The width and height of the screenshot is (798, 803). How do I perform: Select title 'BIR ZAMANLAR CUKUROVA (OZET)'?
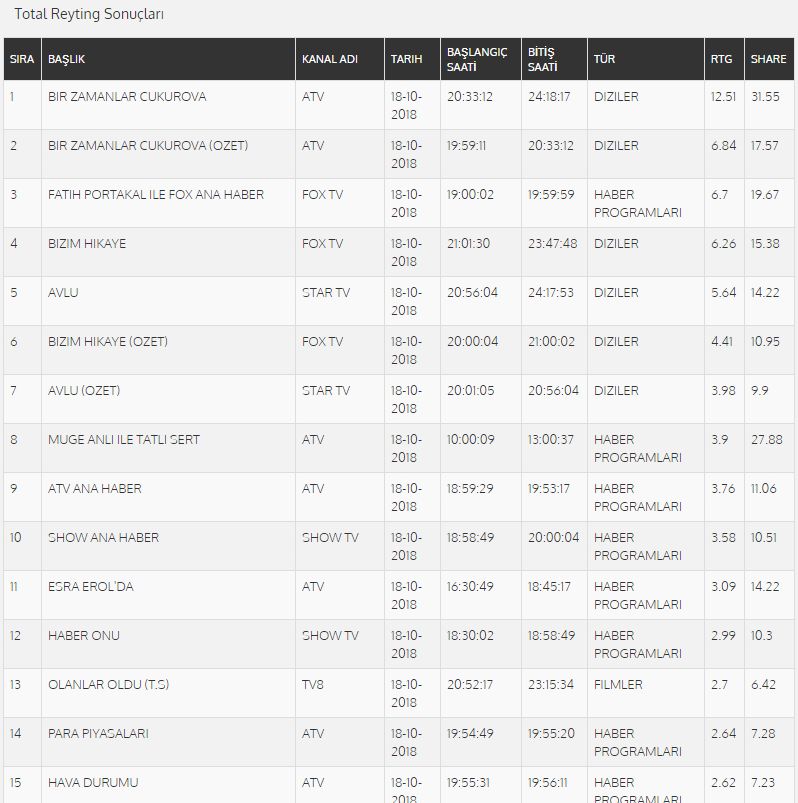tap(148, 145)
